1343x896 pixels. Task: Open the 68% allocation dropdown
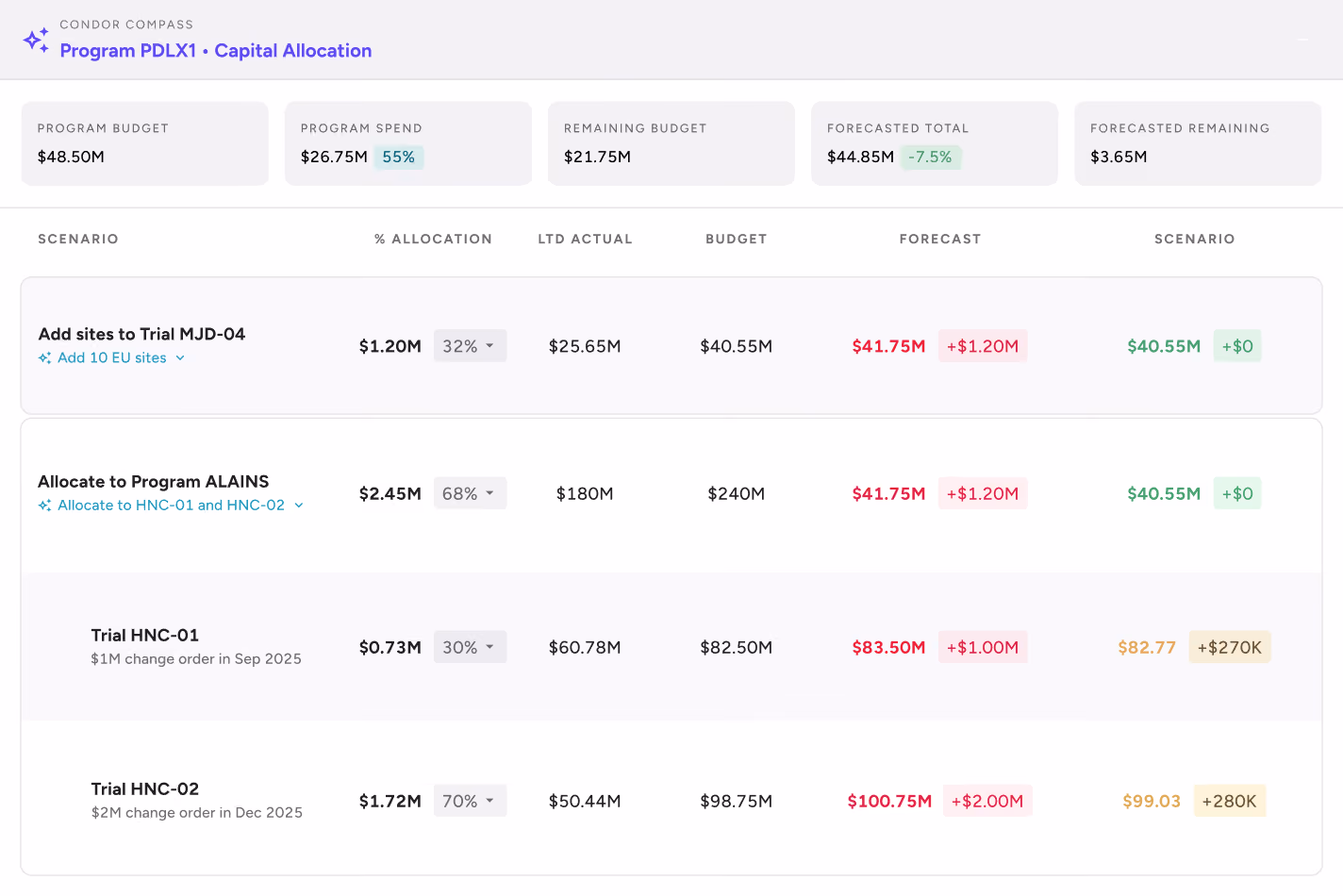click(x=470, y=493)
